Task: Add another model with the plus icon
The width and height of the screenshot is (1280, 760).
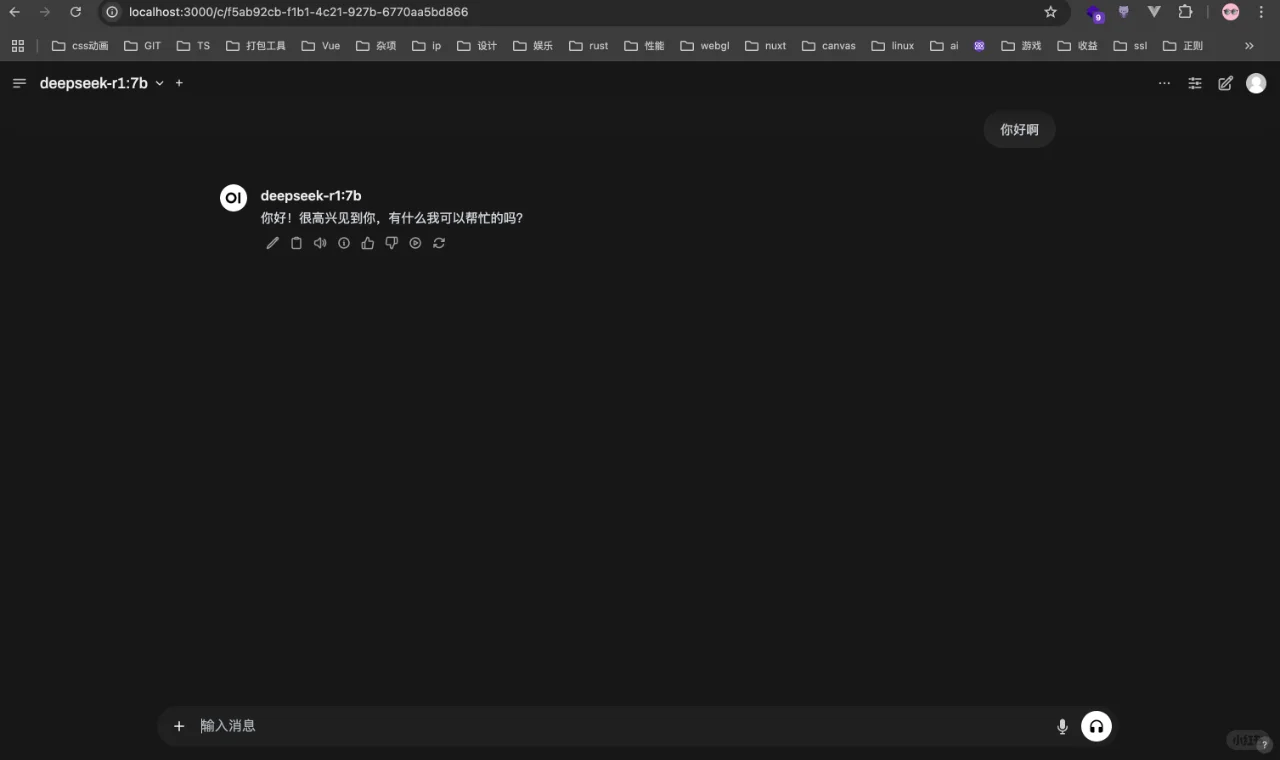Action: point(179,83)
